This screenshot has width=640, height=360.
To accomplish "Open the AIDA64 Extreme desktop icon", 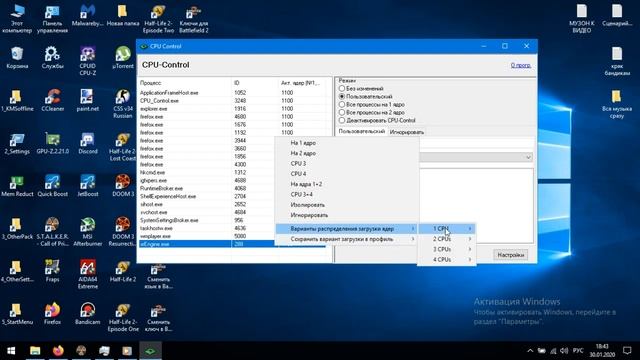I will point(88,274).
